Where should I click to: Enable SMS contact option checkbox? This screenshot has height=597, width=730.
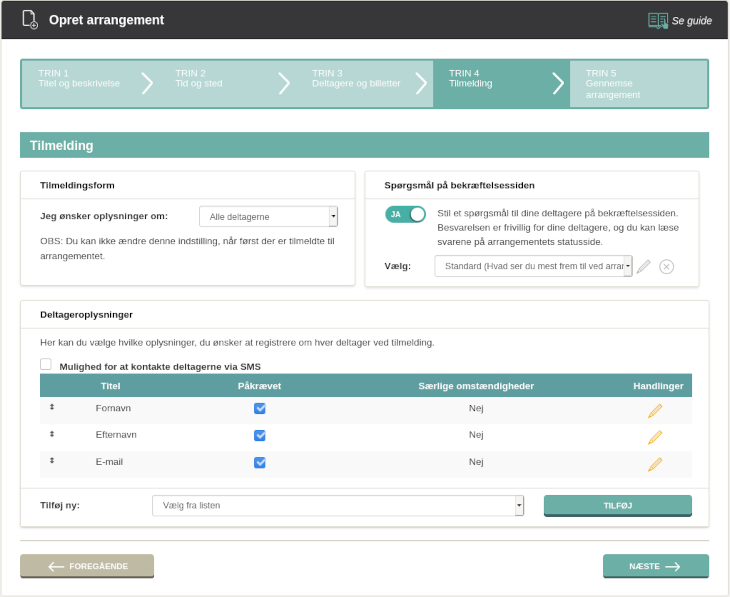coord(46,365)
